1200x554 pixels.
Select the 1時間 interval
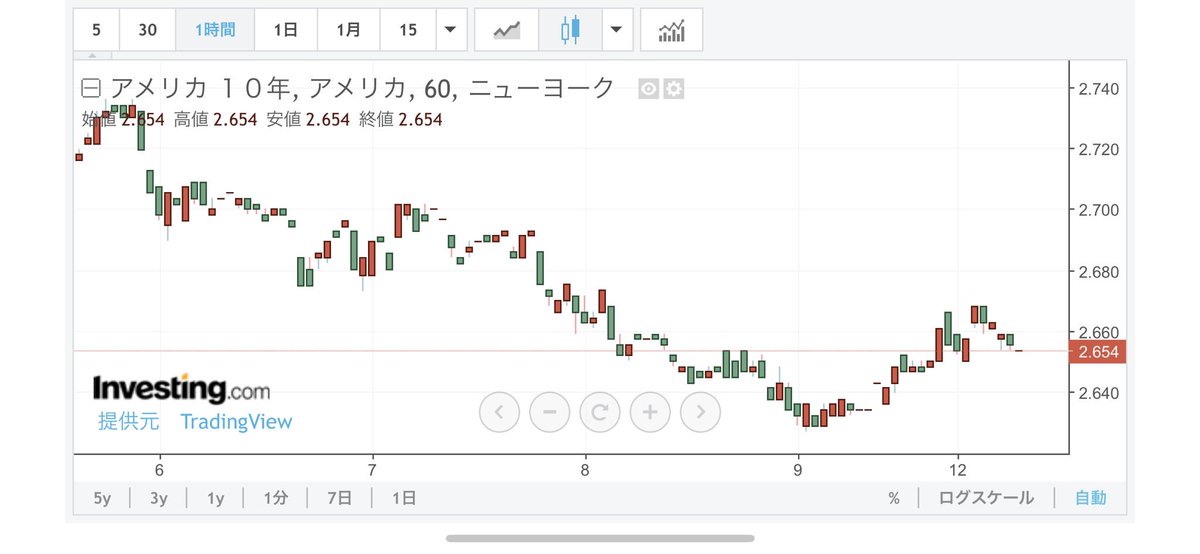[214, 30]
